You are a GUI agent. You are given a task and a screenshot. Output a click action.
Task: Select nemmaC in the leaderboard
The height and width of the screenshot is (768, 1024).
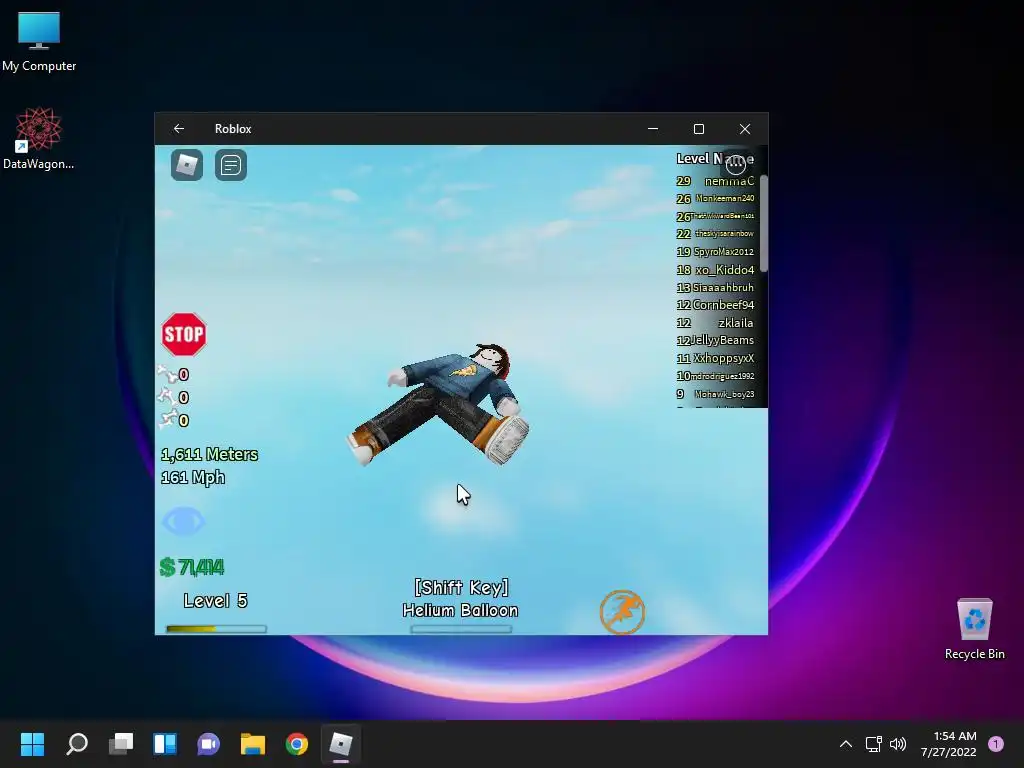coord(729,181)
